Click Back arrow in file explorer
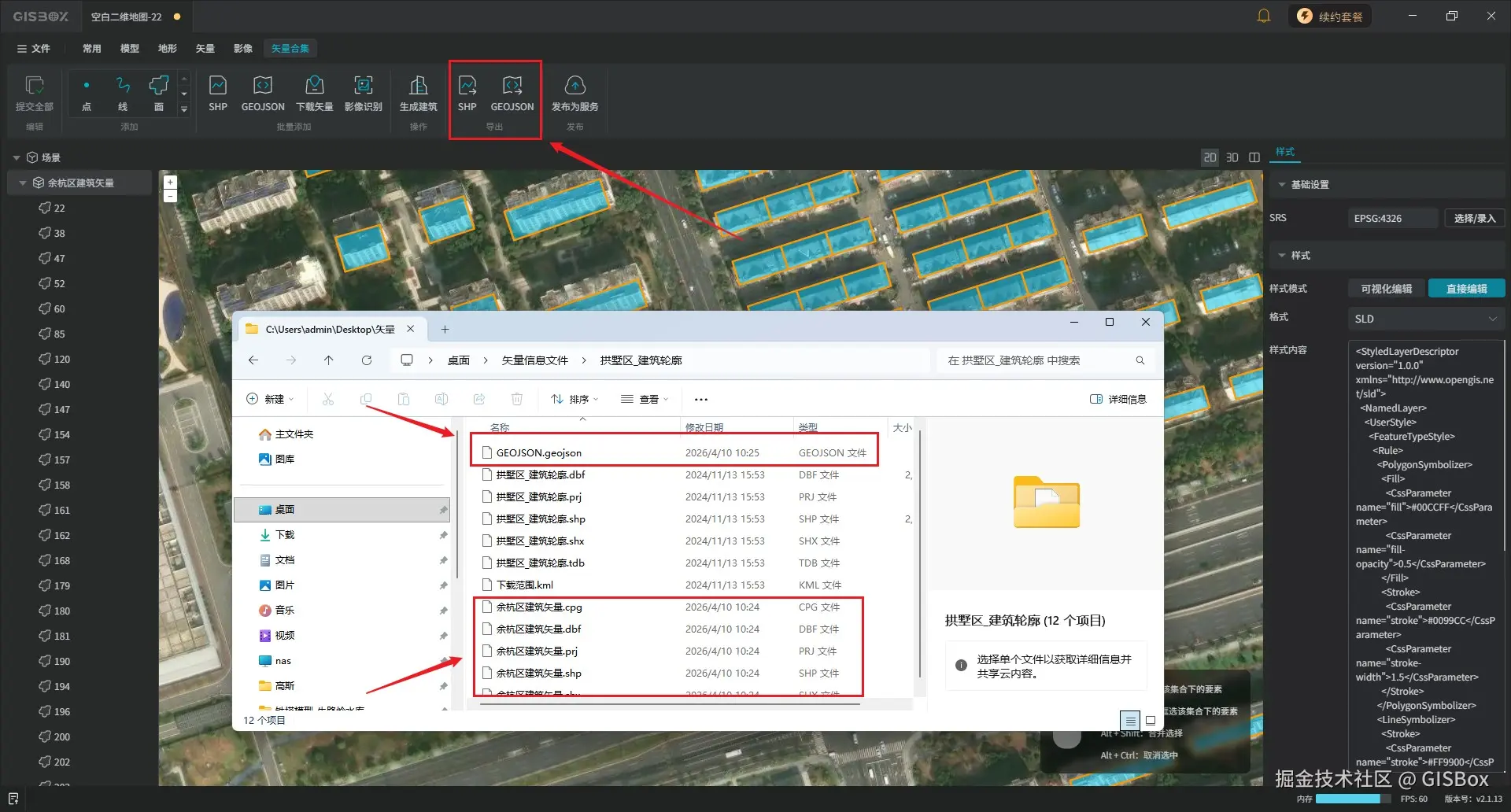Viewport: 1511px width, 812px height. 253,360
